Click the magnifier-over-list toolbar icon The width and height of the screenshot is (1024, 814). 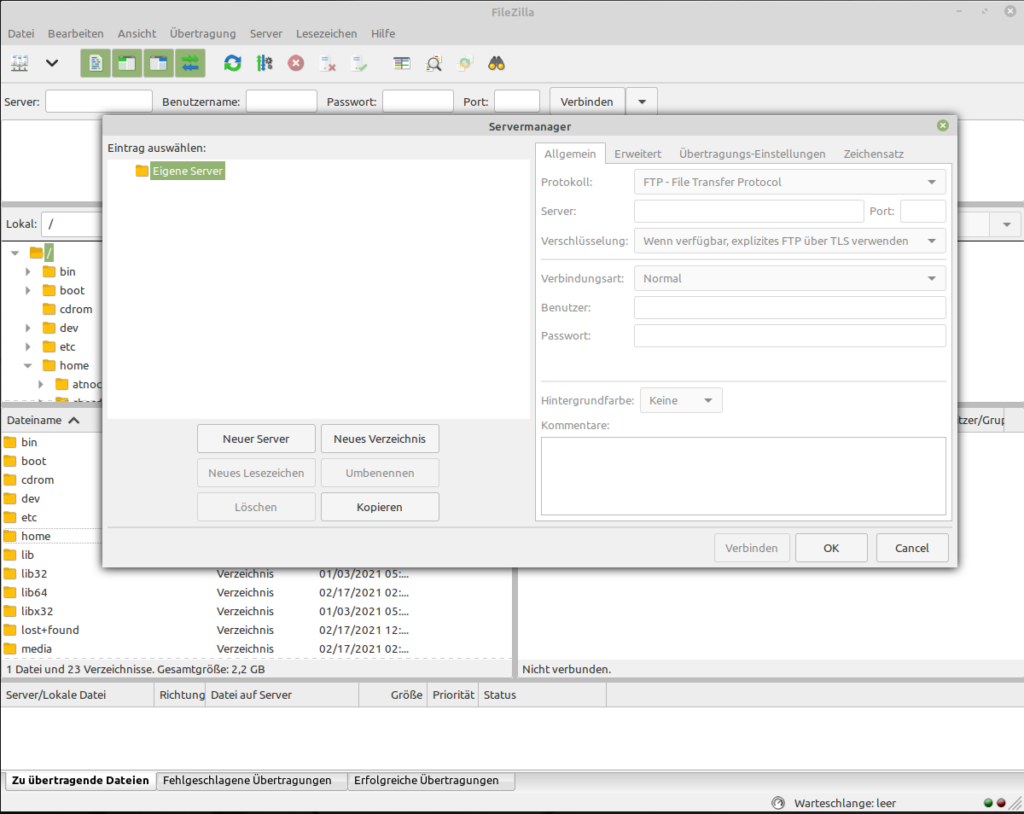coord(434,63)
